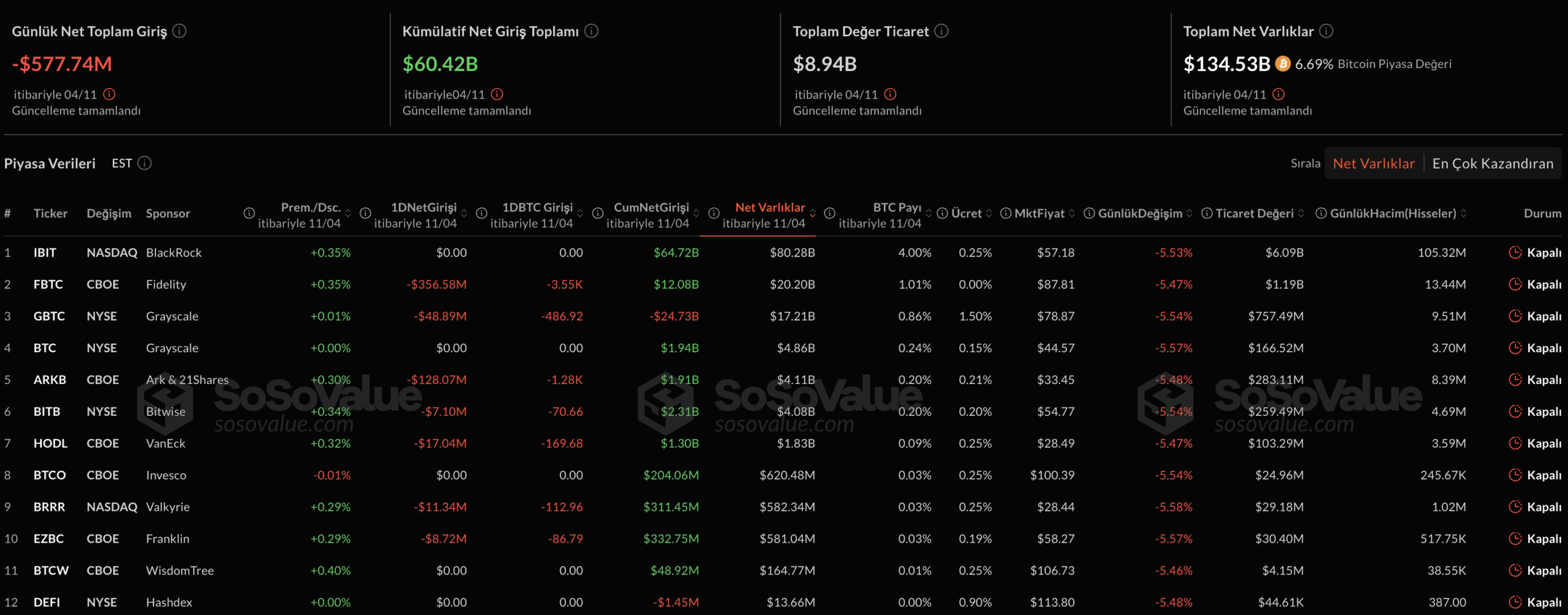Click Kapalı status in DEFI row
Viewport: 1568px width, 615px height.
(1543, 602)
